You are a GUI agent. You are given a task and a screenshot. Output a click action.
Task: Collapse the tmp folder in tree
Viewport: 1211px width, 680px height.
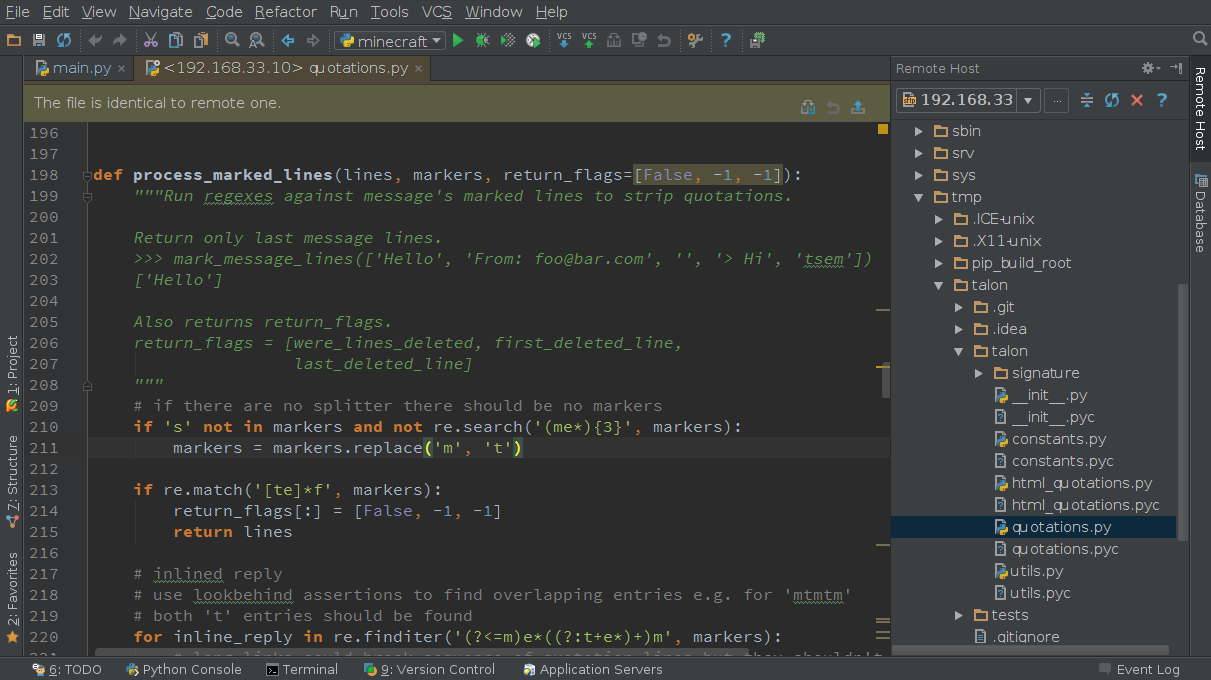tap(919, 197)
